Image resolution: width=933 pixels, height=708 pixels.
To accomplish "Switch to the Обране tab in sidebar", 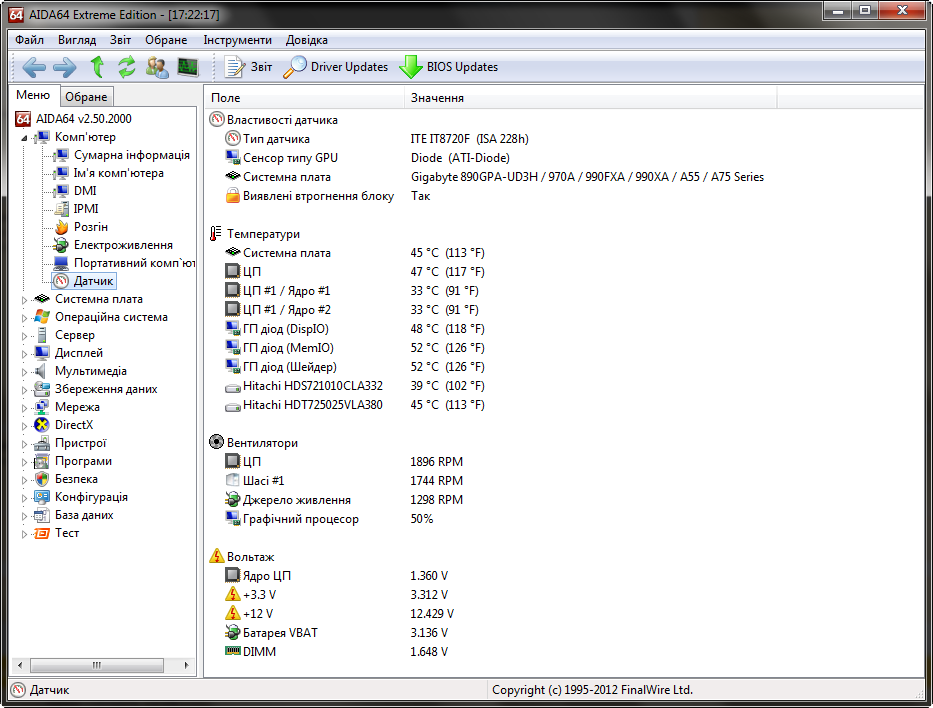I will (86, 96).
